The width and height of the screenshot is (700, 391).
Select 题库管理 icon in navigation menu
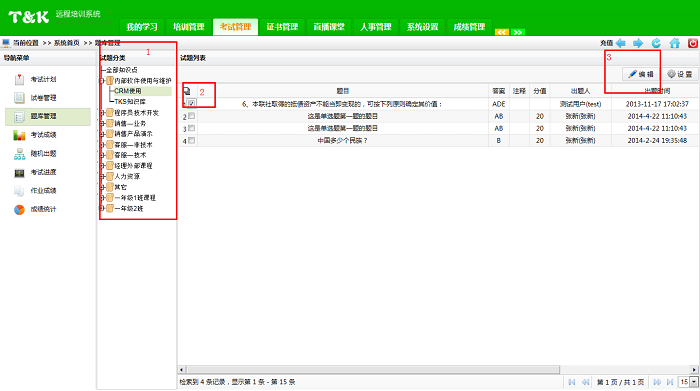19,116
